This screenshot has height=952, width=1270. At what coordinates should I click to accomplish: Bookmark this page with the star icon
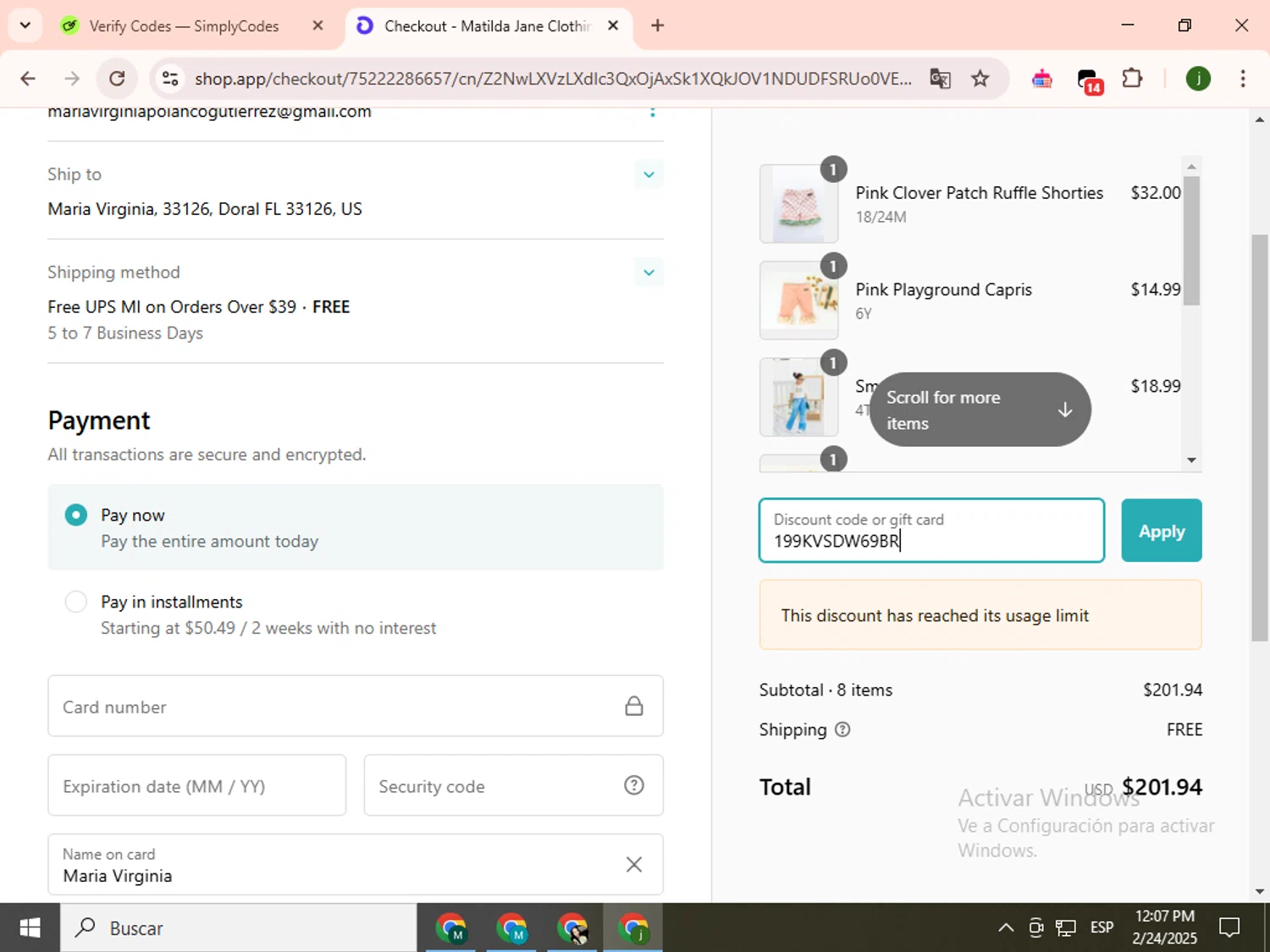point(980,79)
